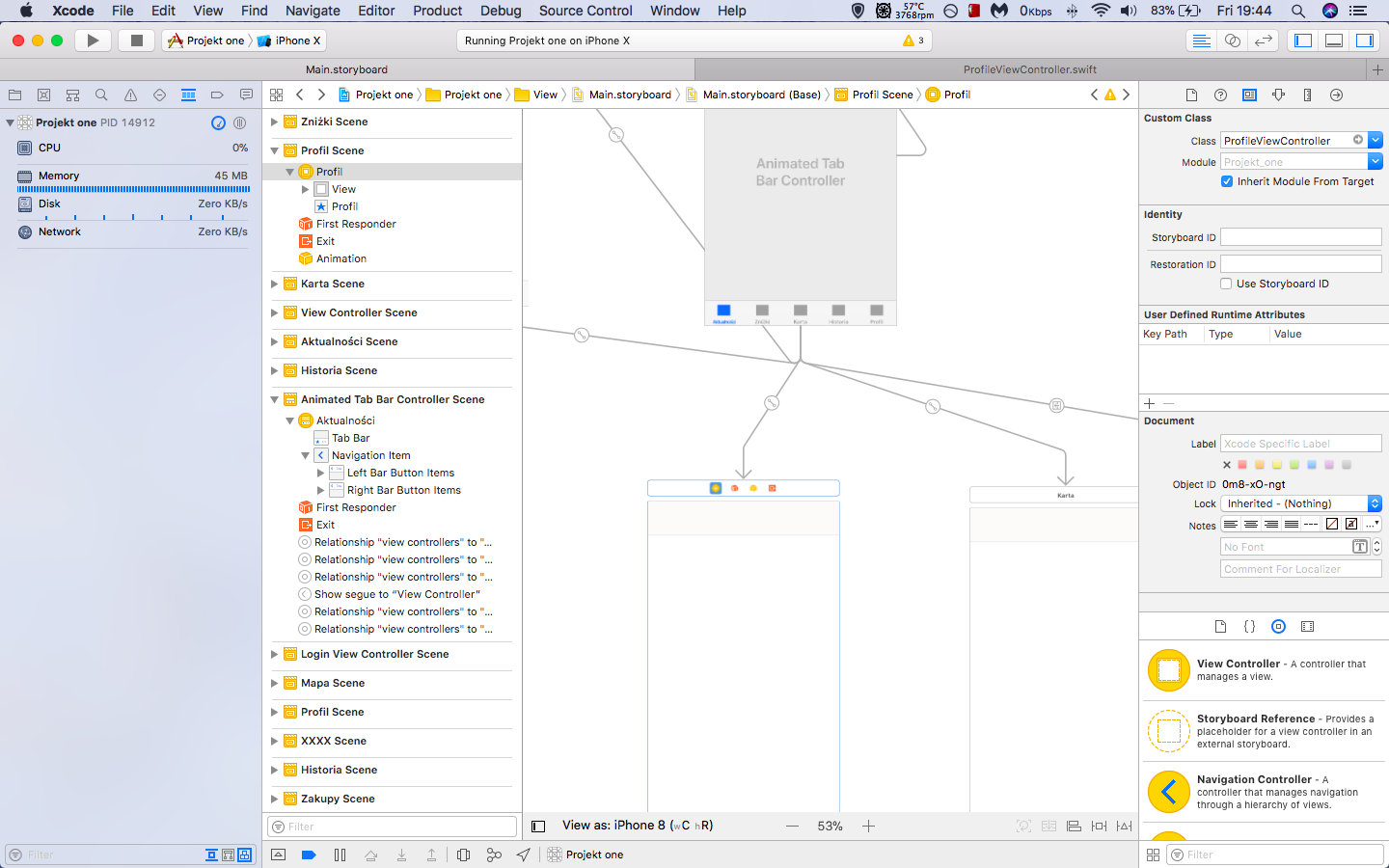The width and height of the screenshot is (1389, 868).
Task: Expand Left Bar Button Items
Action: tap(320, 473)
